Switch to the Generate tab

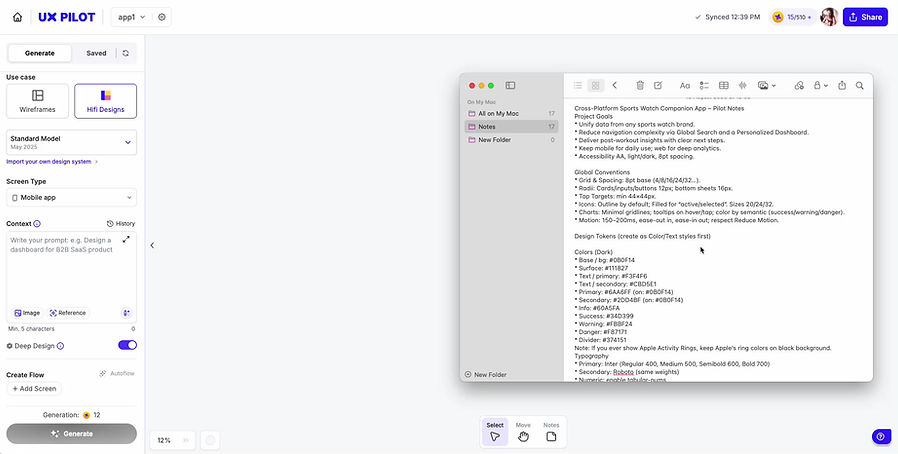[x=40, y=53]
